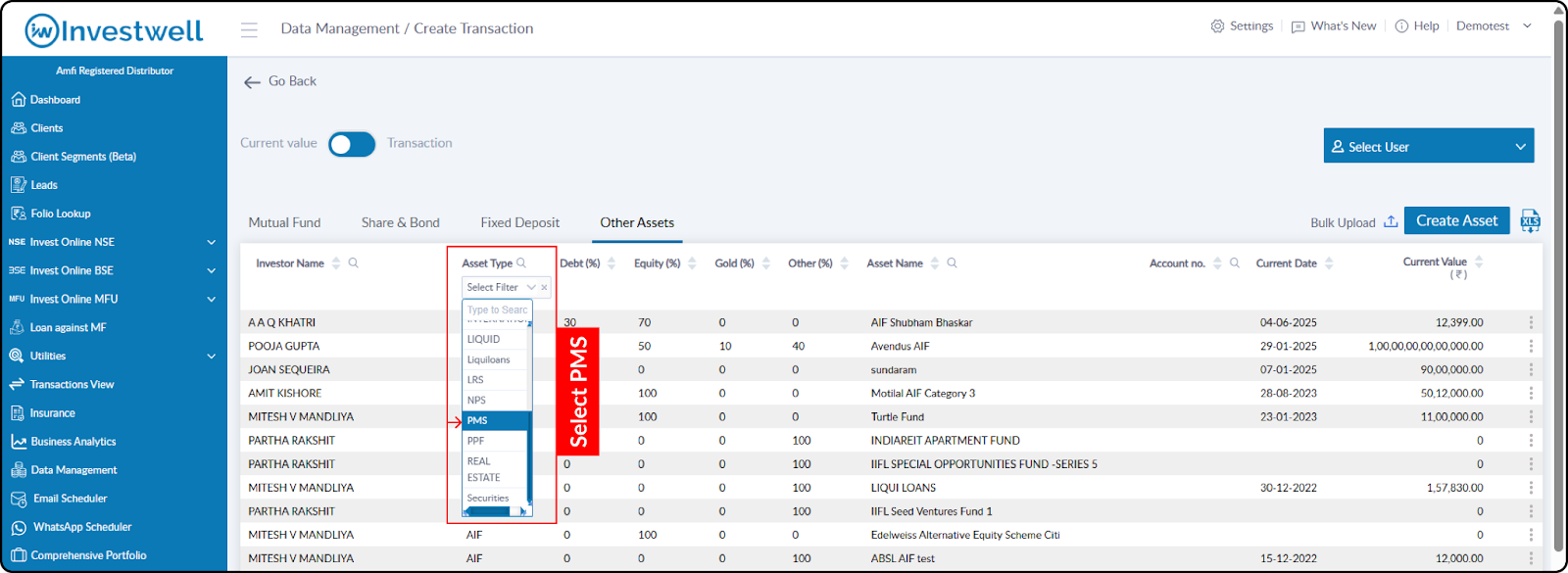Image resolution: width=1568 pixels, height=573 pixels.
Task: Open Data Management in sidebar
Action: pos(73,470)
